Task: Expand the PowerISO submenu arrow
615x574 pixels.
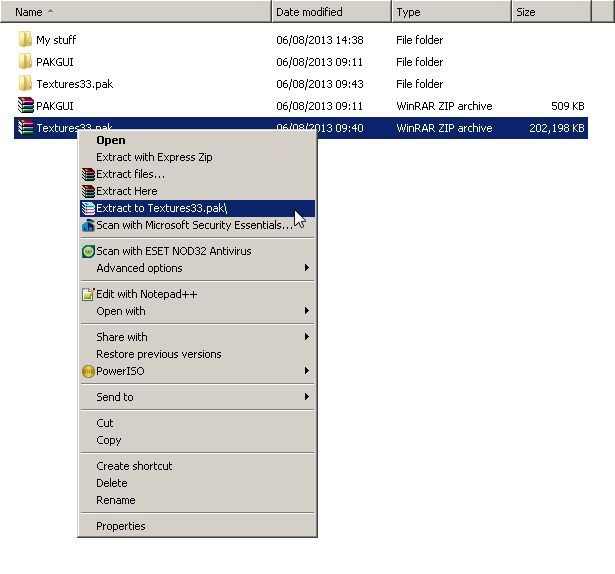Action: point(307,370)
